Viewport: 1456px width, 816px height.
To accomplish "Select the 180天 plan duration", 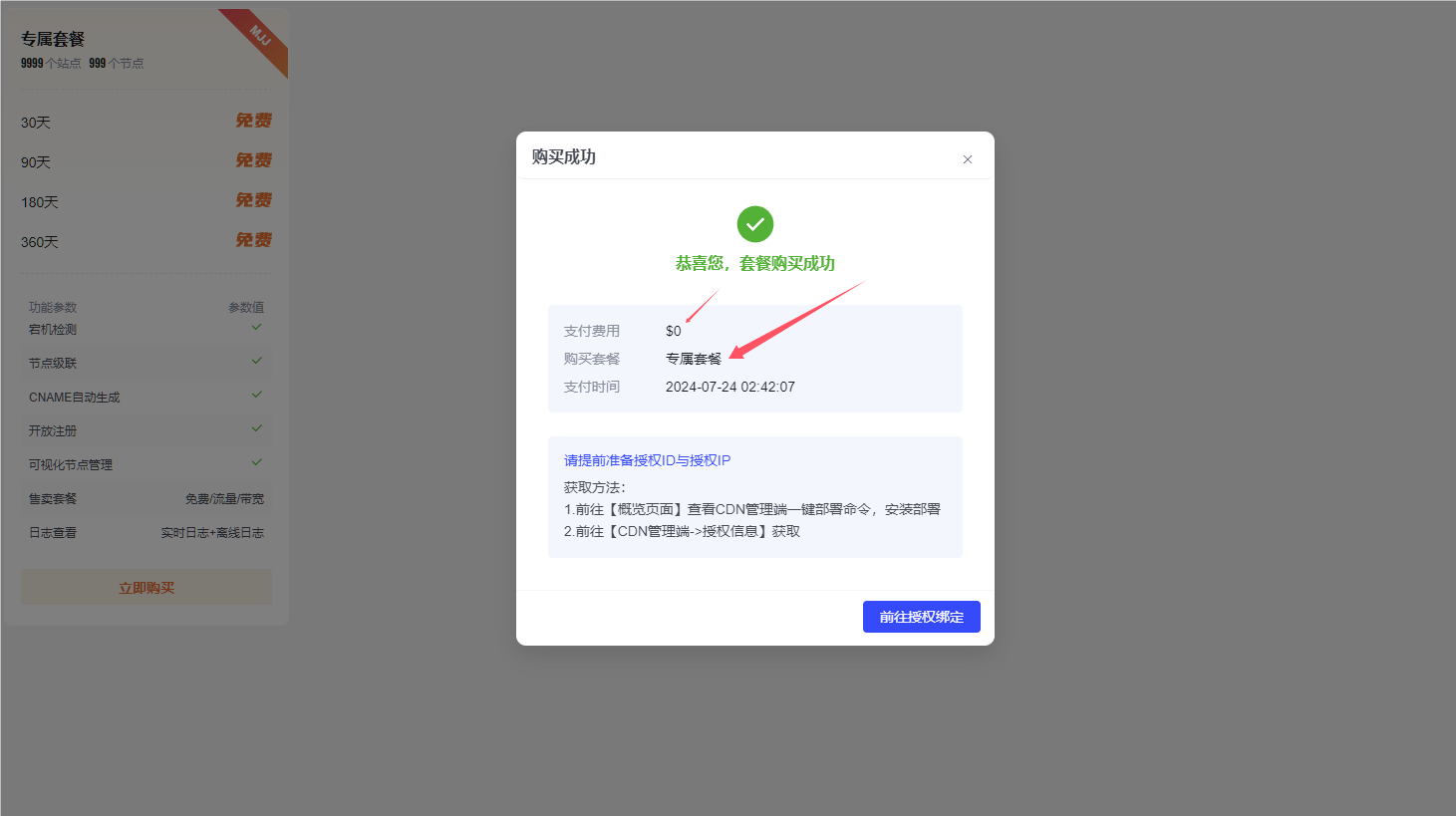I will pos(146,200).
